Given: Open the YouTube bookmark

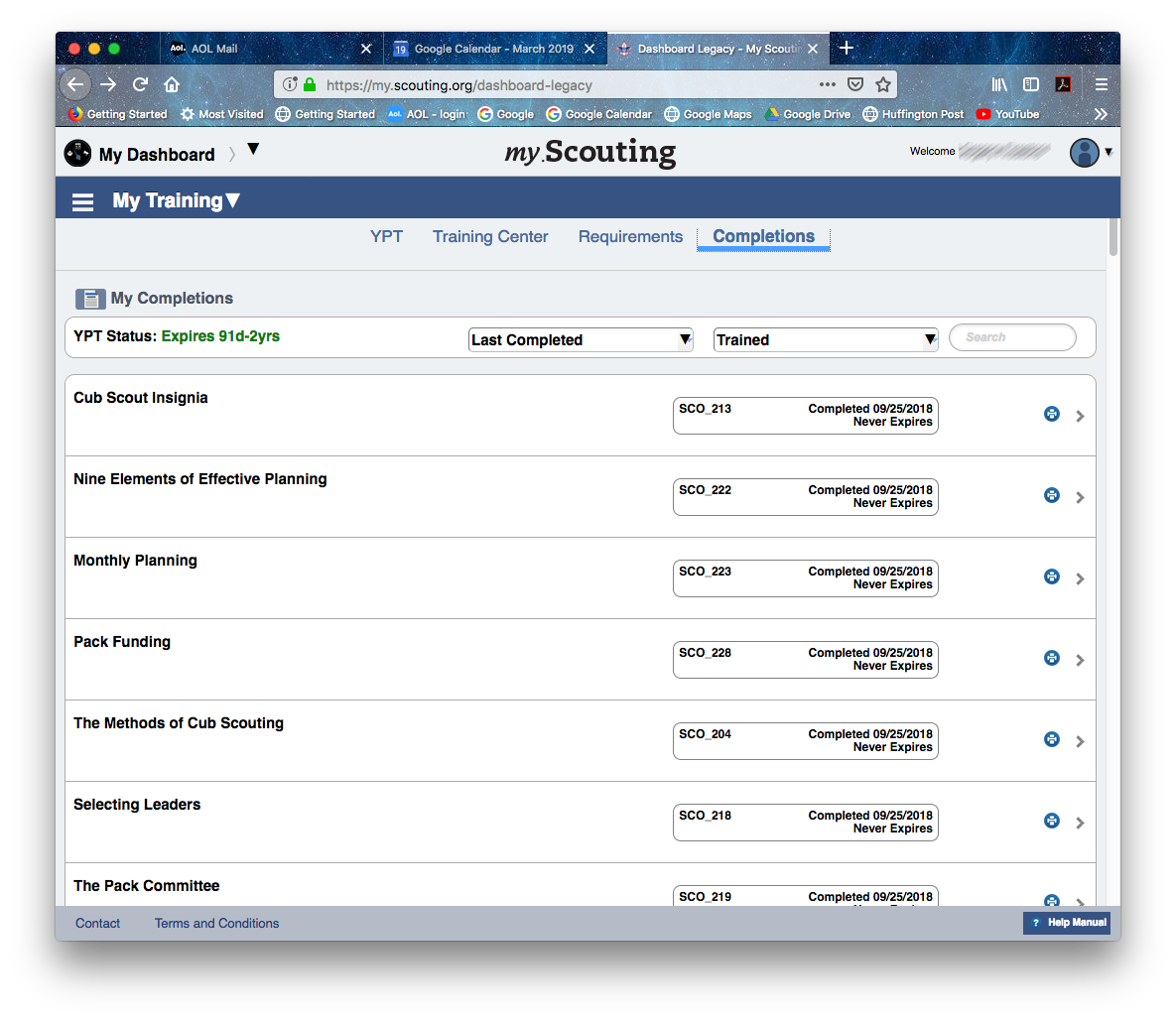Looking at the screenshot, I should (1007, 114).
